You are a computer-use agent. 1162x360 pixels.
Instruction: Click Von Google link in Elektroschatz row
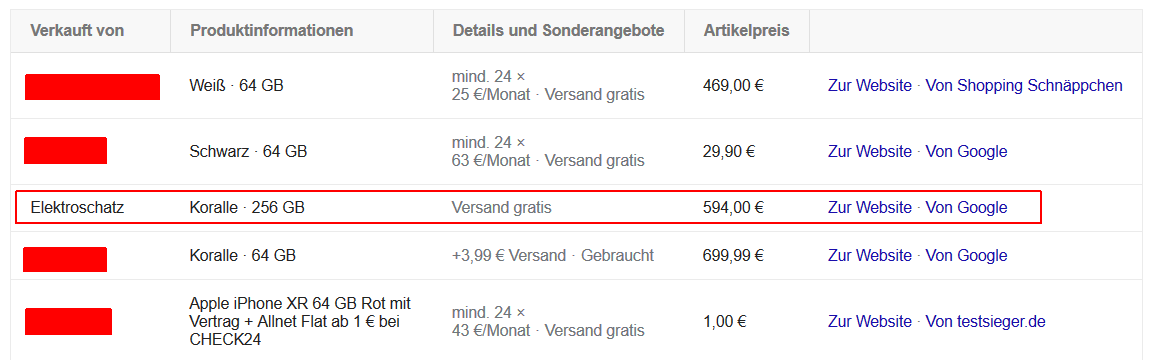pyautogui.click(x=966, y=207)
